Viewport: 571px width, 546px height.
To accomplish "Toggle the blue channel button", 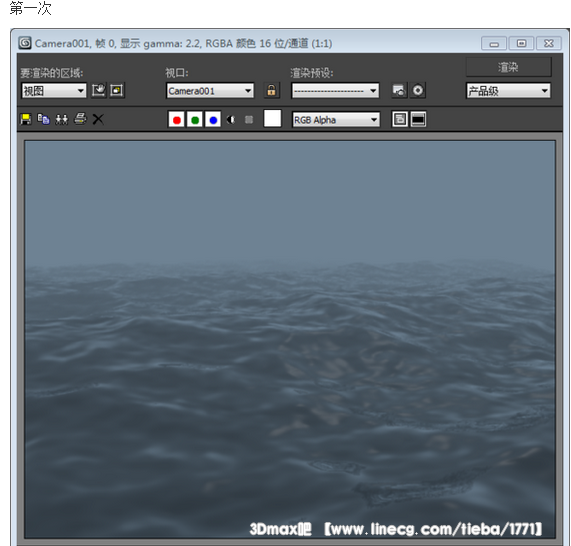I will click(213, 120).
